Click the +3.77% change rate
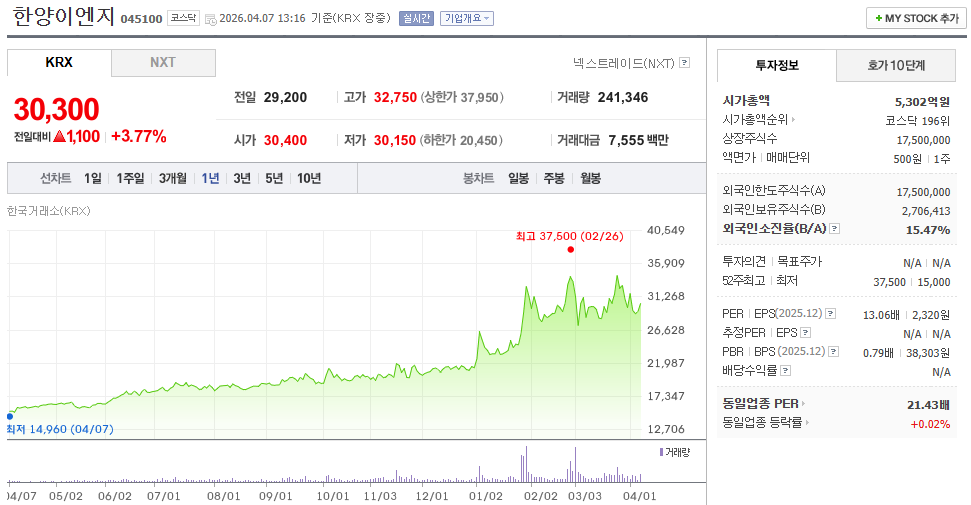Screen dimensions: 971x505 tap(139, 136)
